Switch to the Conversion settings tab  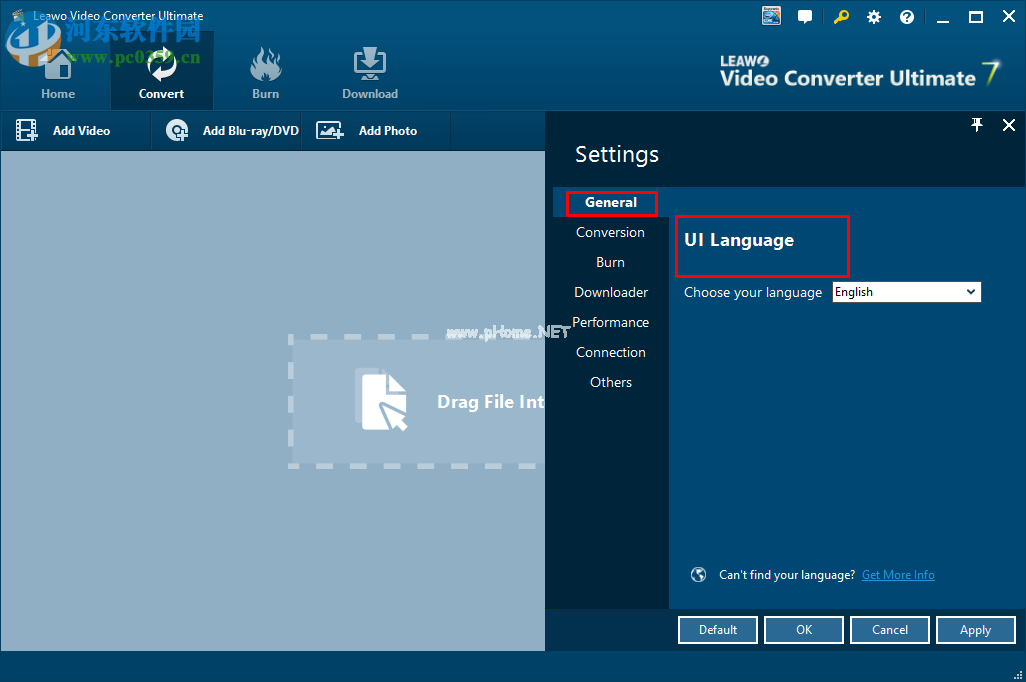point(610,232)
